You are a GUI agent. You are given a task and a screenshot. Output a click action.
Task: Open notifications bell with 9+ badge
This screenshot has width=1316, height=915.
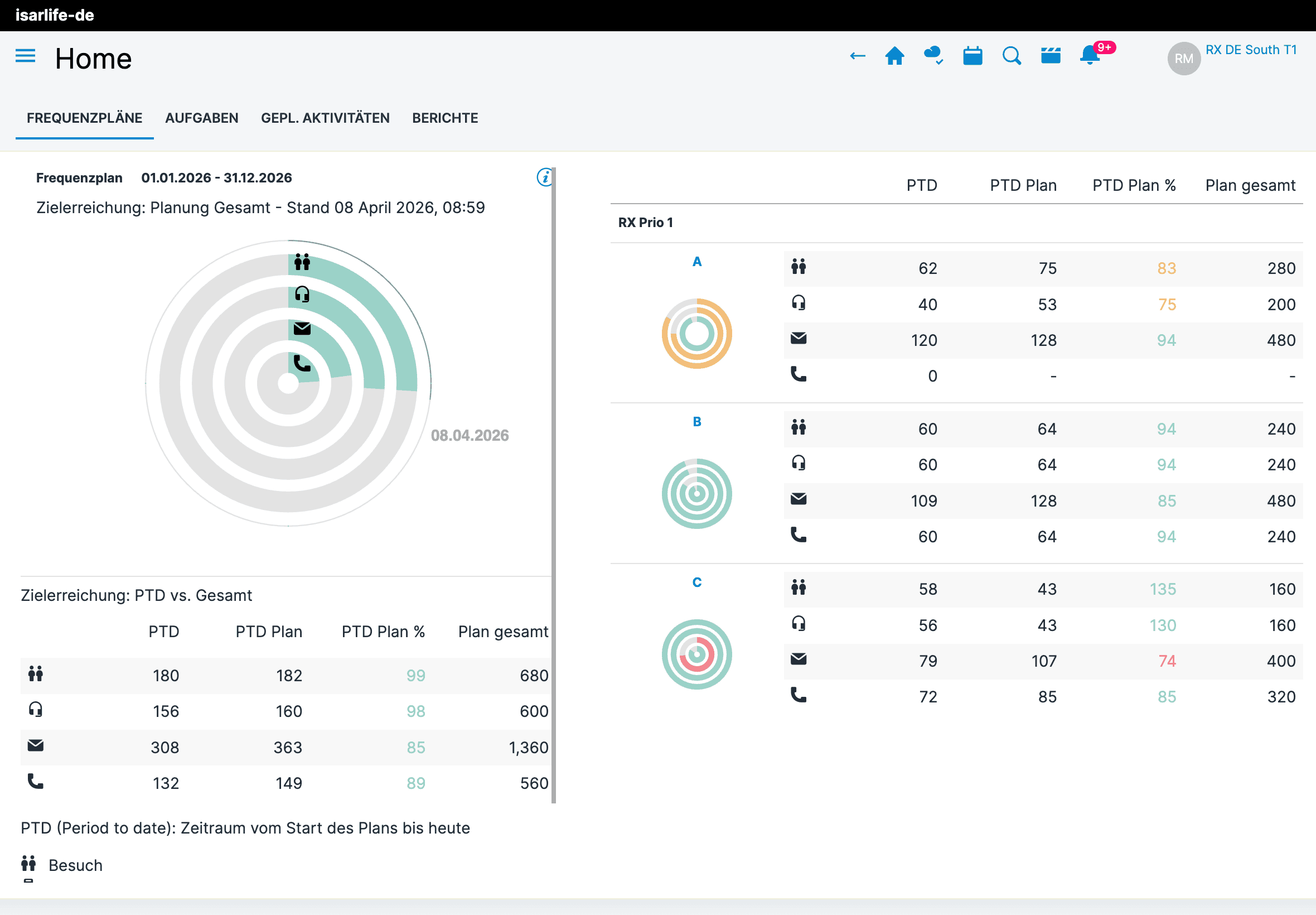click(x=1090, y=56)
